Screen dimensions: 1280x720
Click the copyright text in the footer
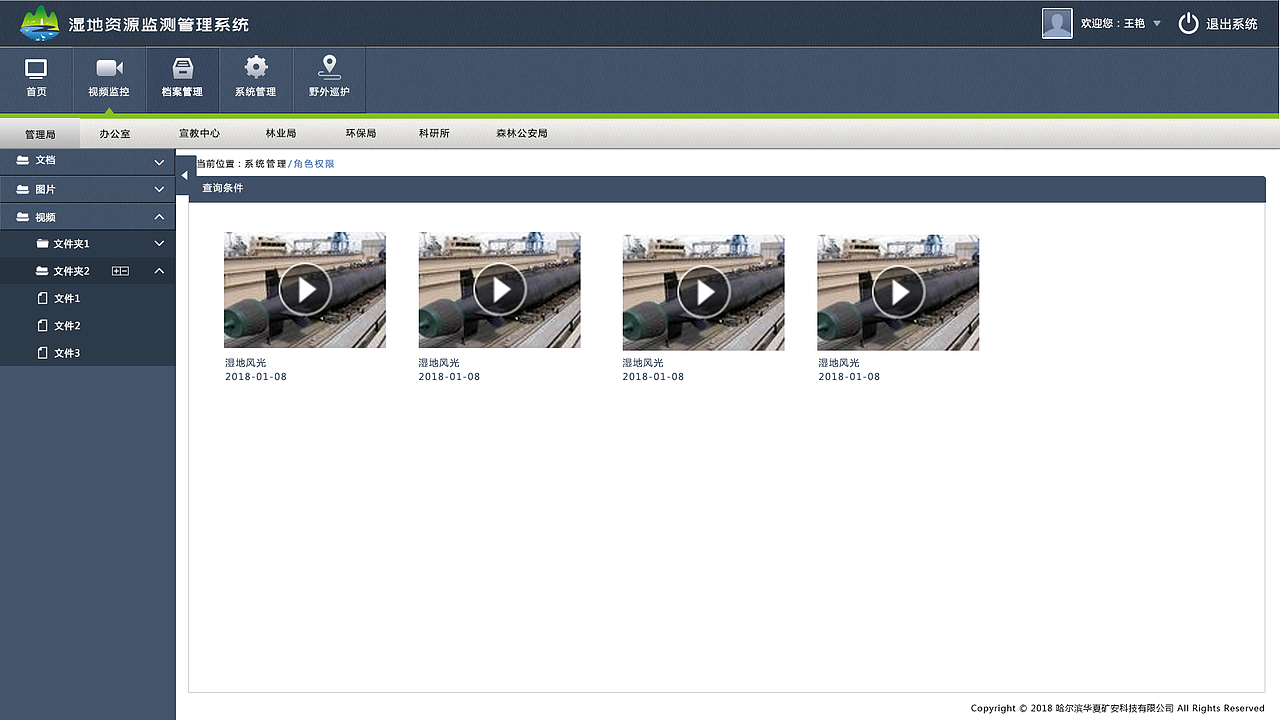tap(1117, 708)
